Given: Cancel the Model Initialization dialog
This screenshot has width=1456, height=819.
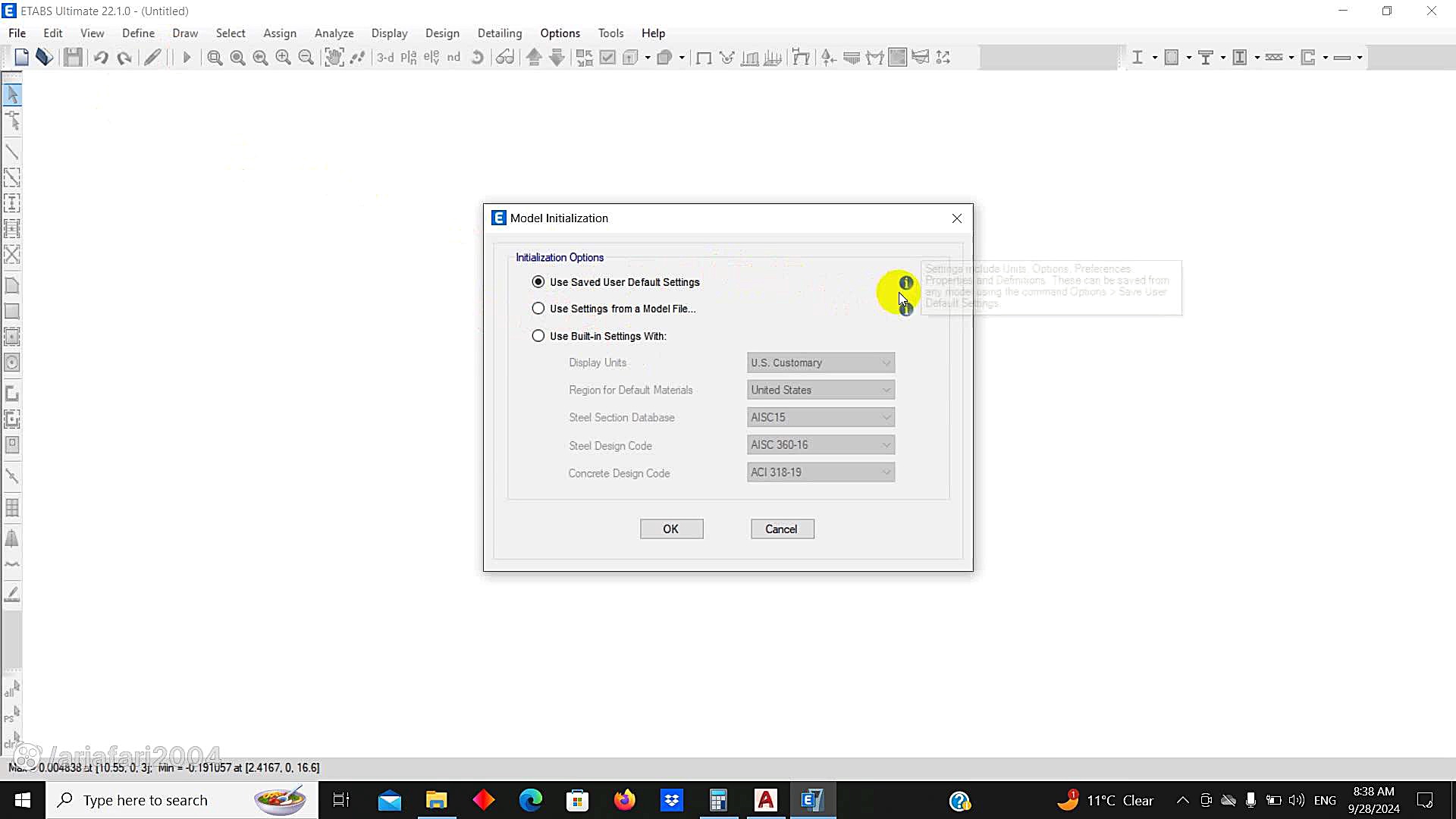Looking at the screenshot, I should tap(783, 529).
